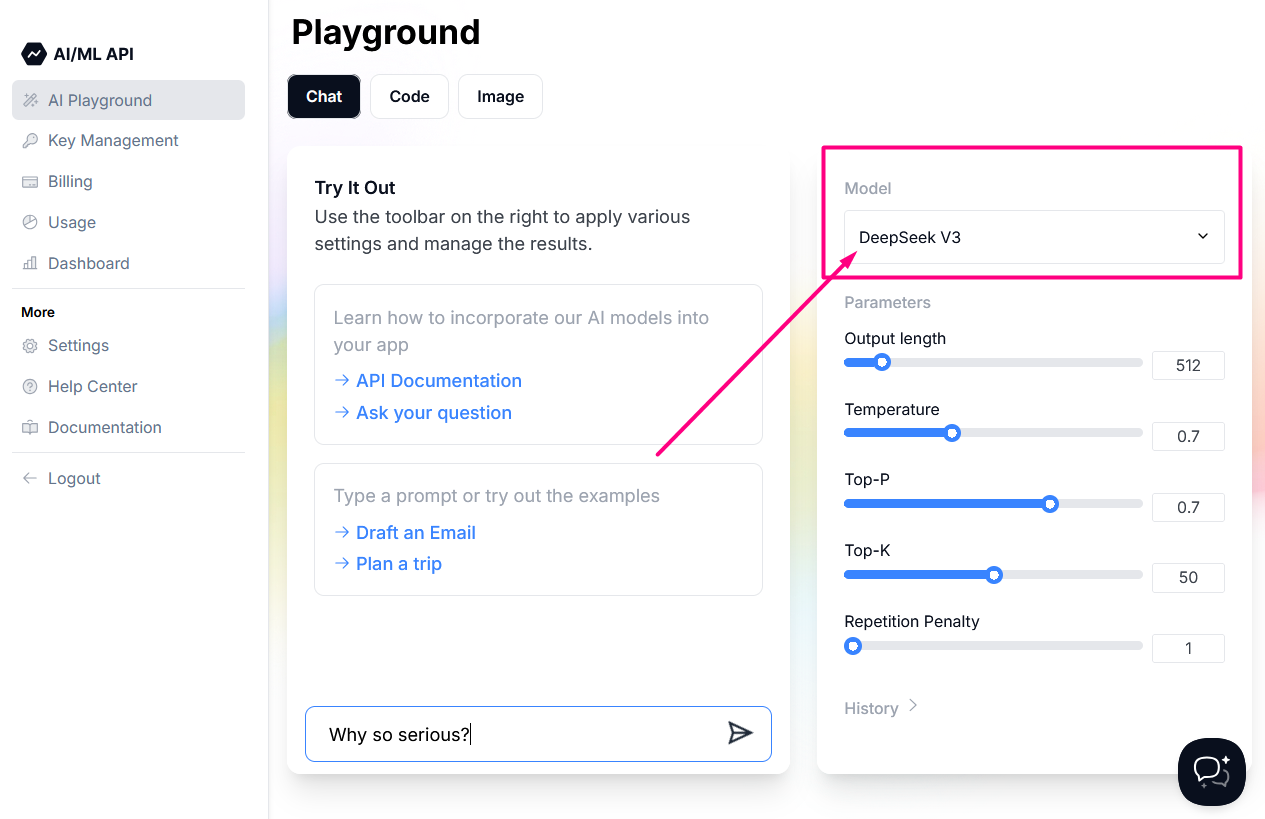Click the Settings gear icon in sidebar

coord(30,346)
